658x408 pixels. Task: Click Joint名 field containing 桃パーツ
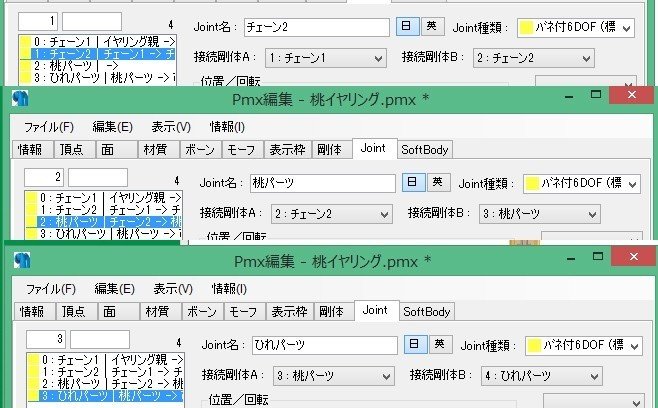click(x=323, y=183)
